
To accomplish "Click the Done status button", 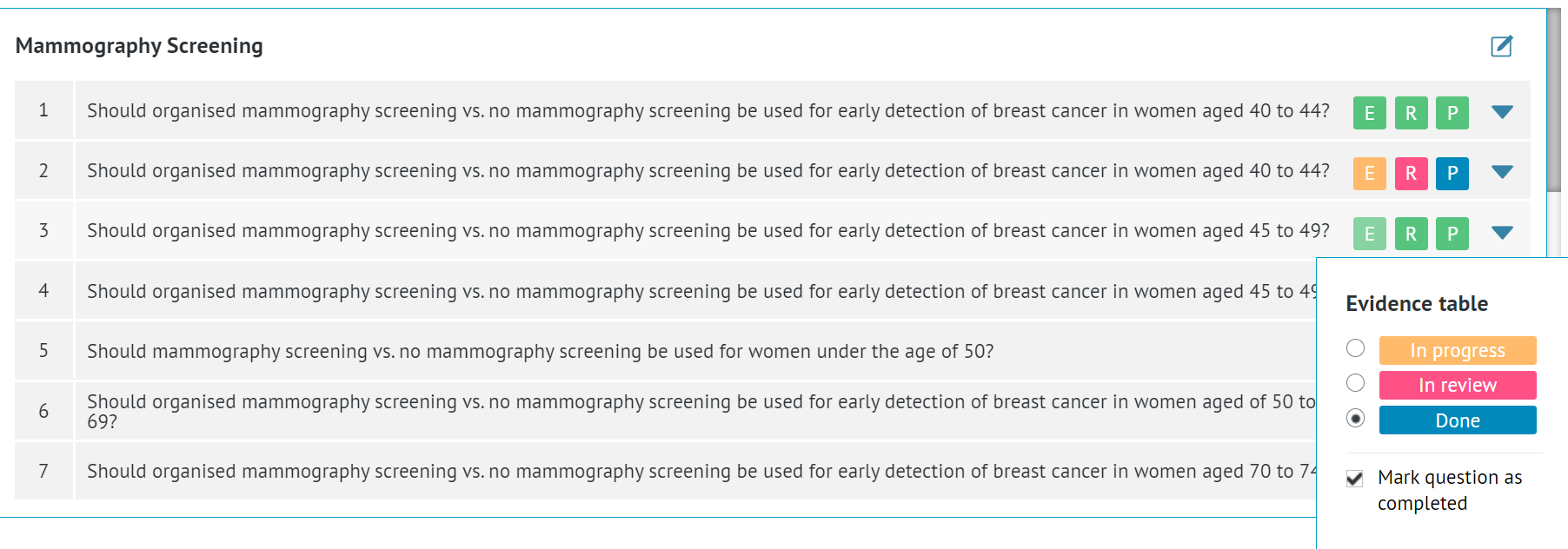I will tap(1458, 420).
